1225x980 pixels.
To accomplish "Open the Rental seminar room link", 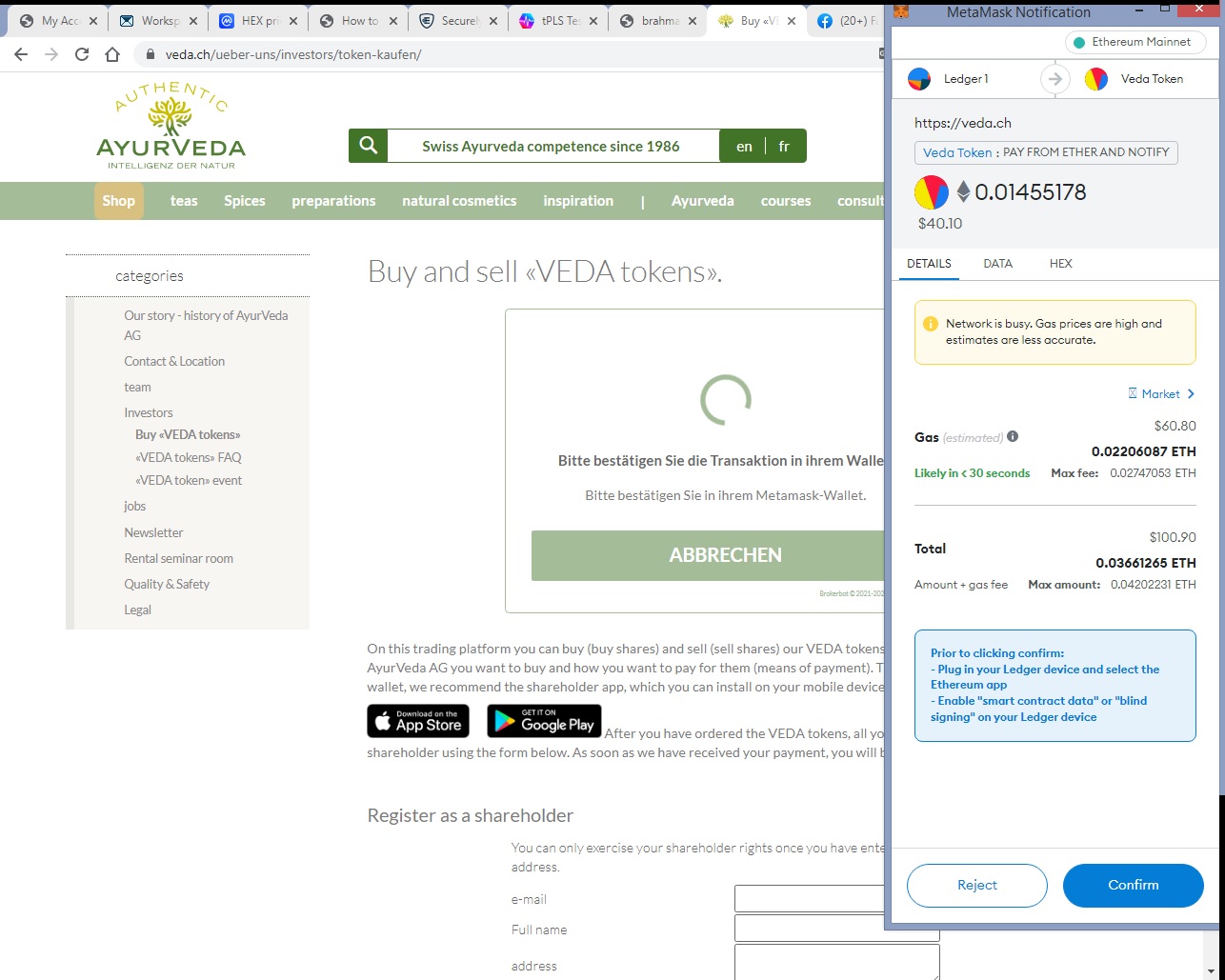I will point(178,558).
